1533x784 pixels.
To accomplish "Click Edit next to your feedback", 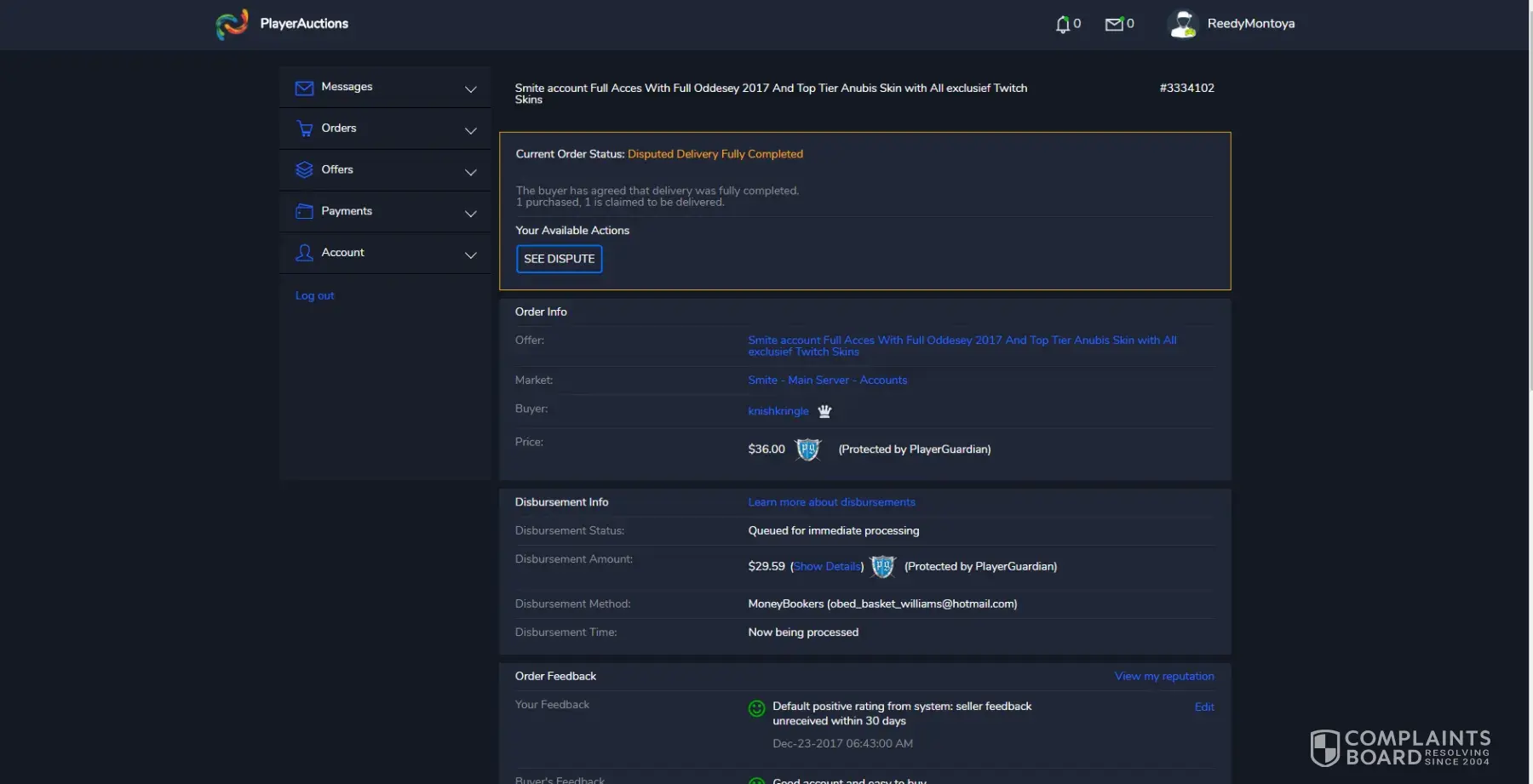I will coord(1203,707).
